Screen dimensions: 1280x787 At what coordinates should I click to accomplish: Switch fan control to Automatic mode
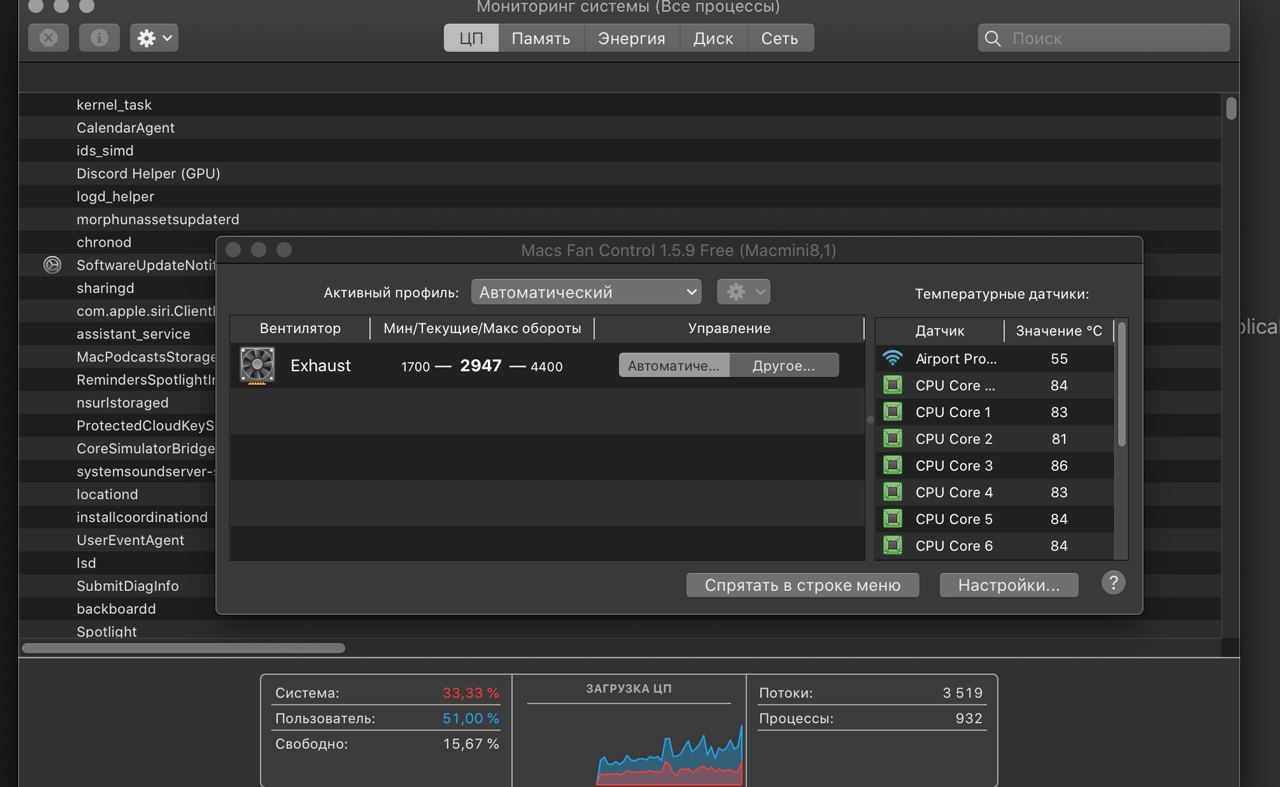click(673, 365)
